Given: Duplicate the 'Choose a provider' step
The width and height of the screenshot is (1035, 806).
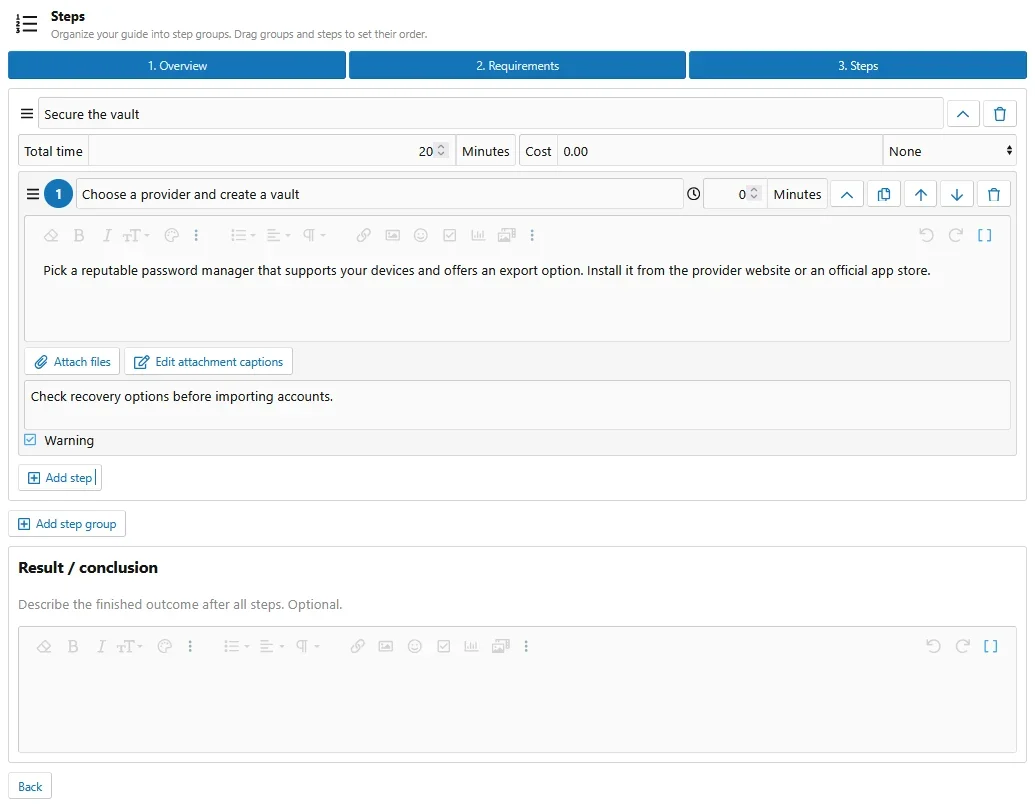Looking at the screenshot, I should [884, 195].
